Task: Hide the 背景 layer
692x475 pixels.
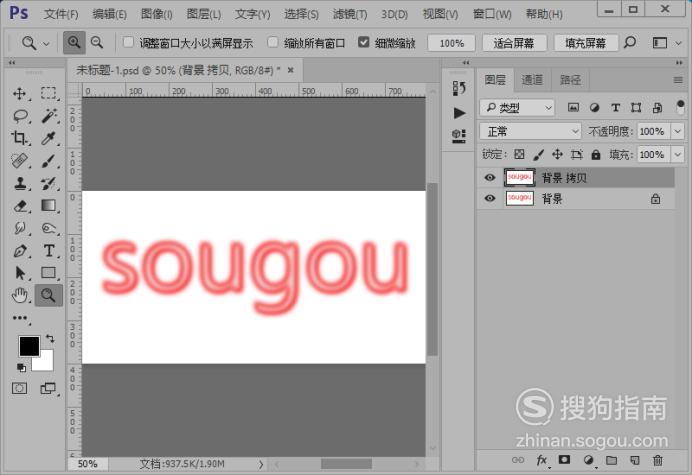Action: (x=489, y=198)
